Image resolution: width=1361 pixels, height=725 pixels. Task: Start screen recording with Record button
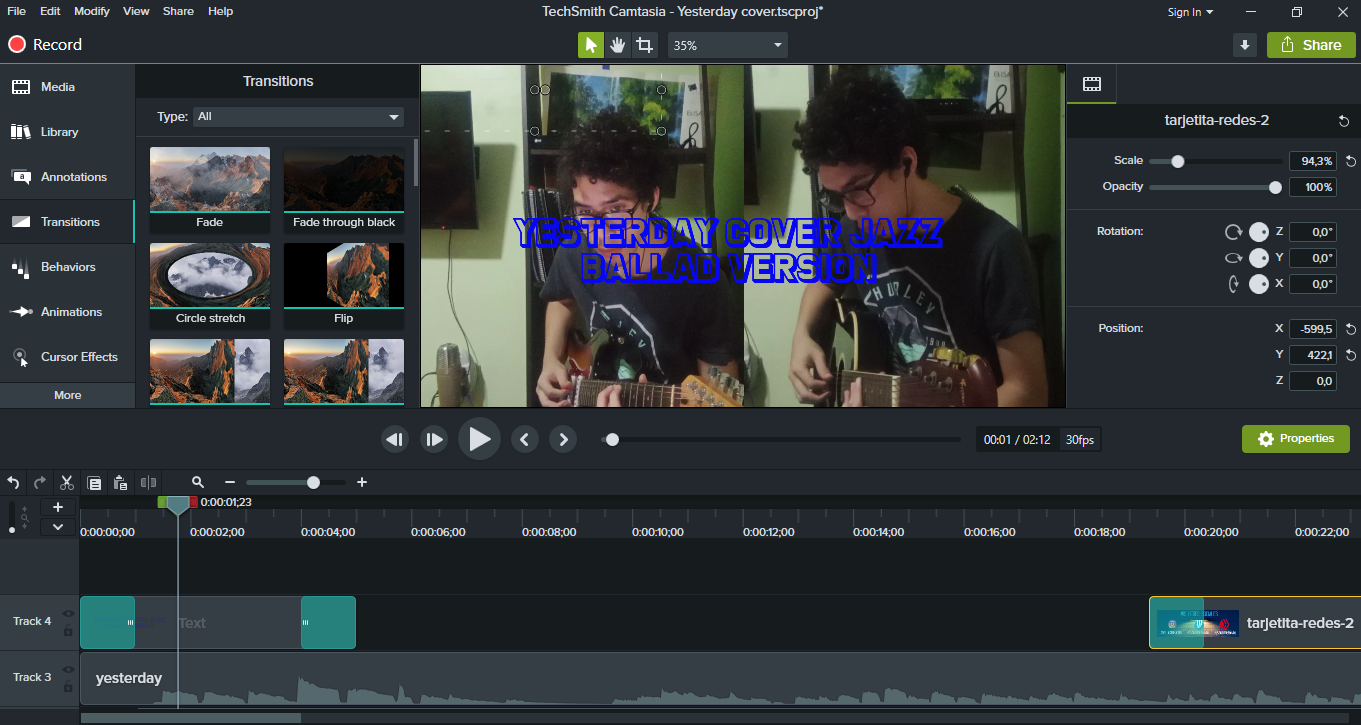pos(45,45)
